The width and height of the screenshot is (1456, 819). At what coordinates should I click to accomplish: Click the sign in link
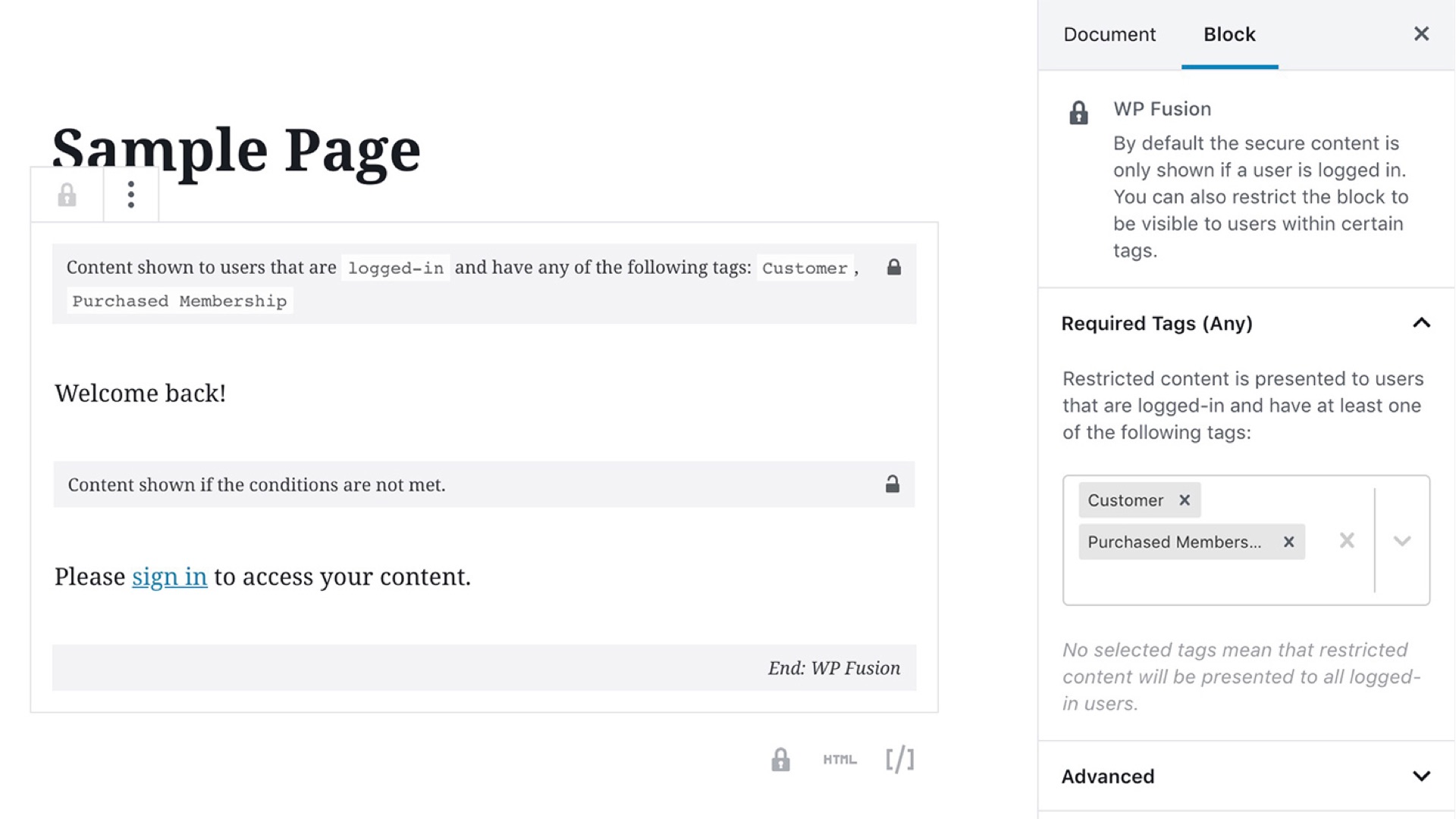coord(169,576)
